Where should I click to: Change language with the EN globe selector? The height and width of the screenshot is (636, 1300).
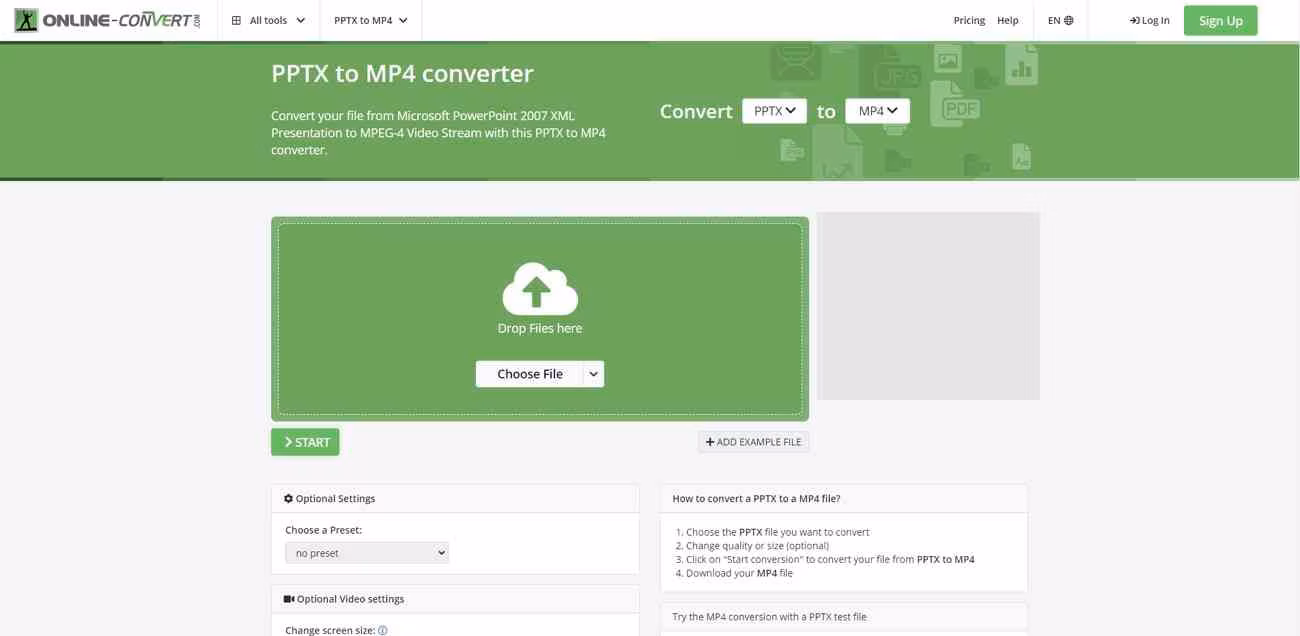click(x=1060, y=20)
